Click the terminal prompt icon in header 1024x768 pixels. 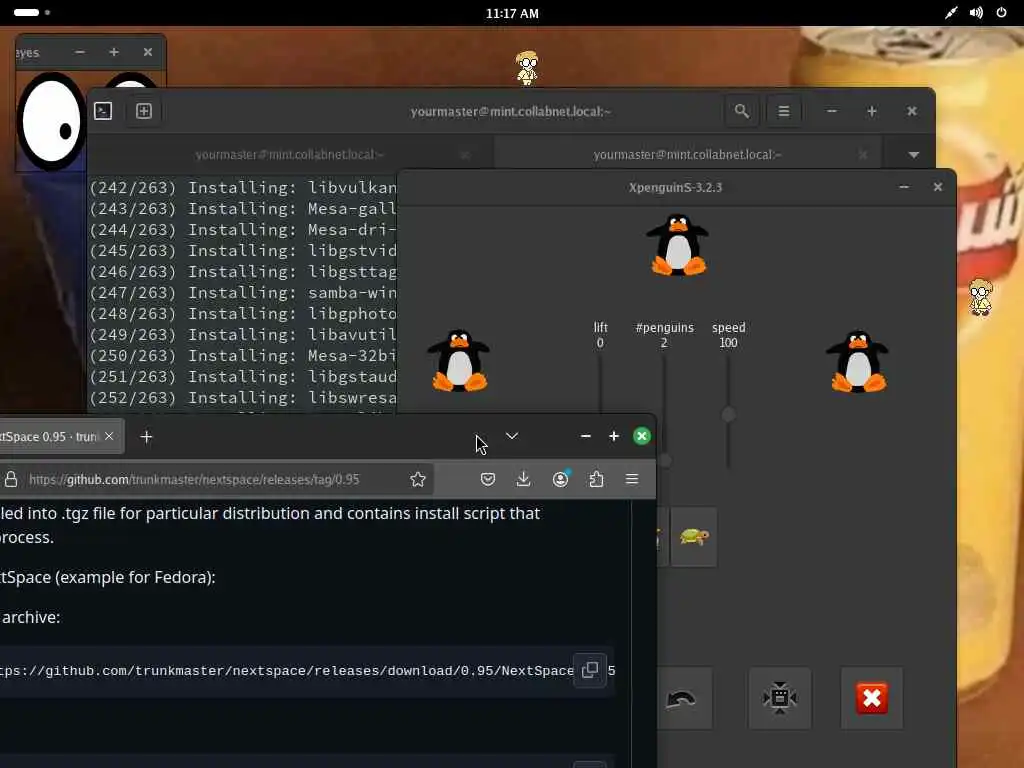(x=103, y=111)
